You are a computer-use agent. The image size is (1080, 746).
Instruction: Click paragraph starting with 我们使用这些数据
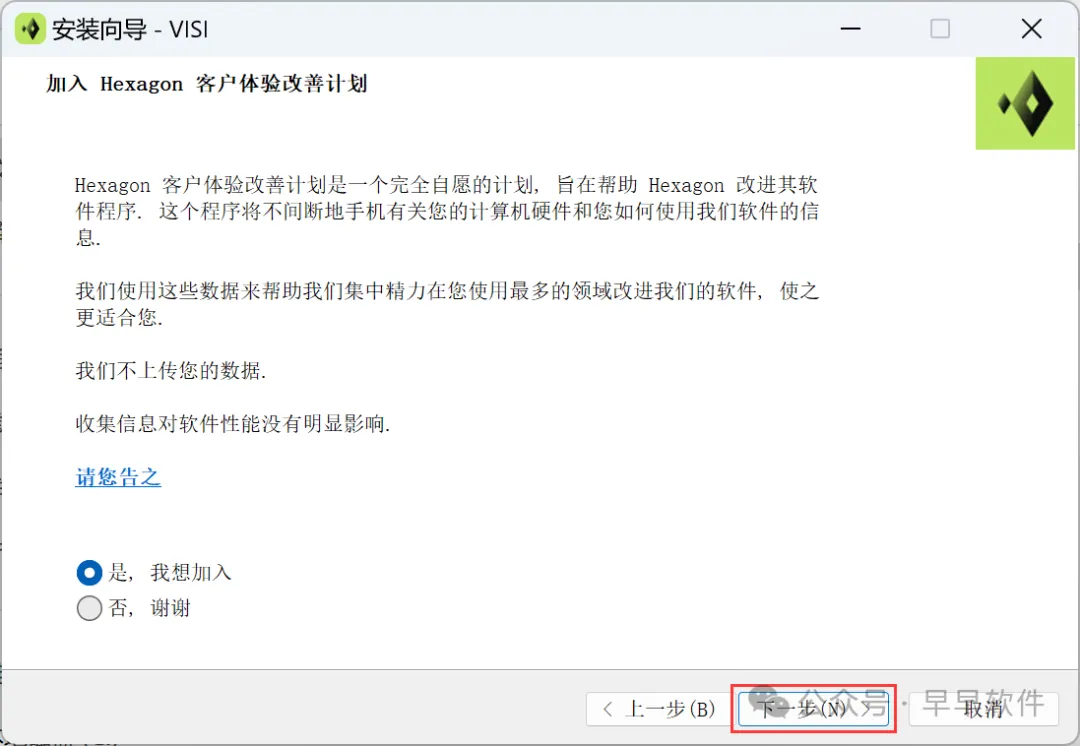coord(447,304)
